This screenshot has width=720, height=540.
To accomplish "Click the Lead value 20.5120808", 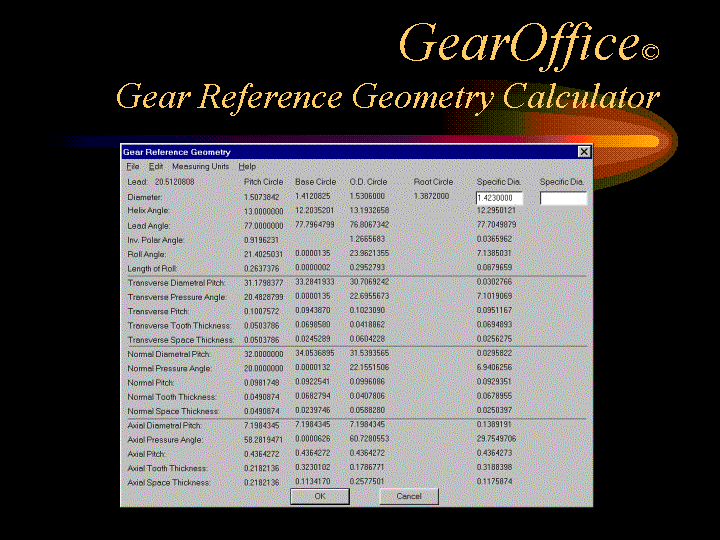I will (x=175, y=182).
